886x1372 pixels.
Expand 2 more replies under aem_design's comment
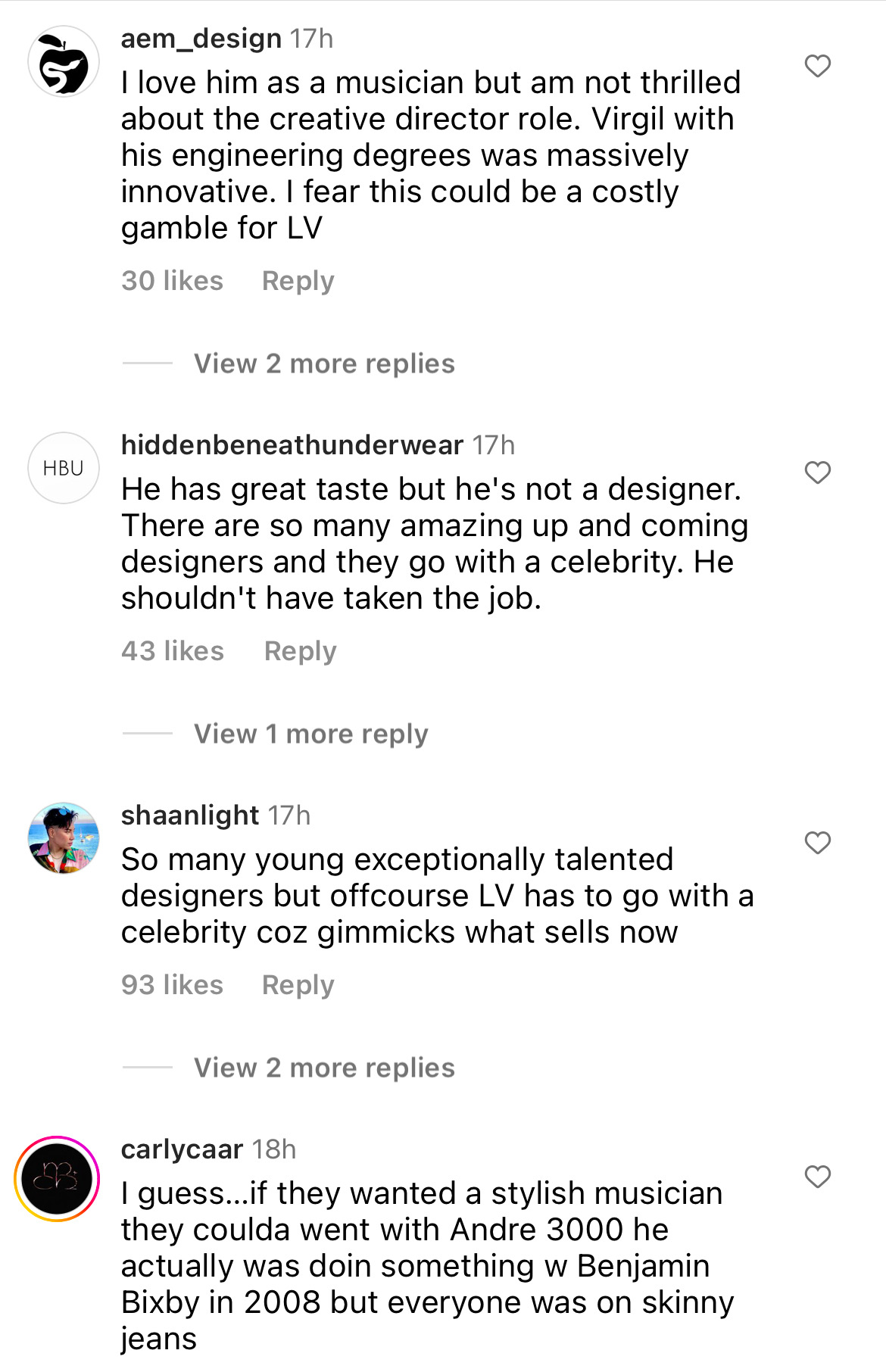tap(324, 364)
